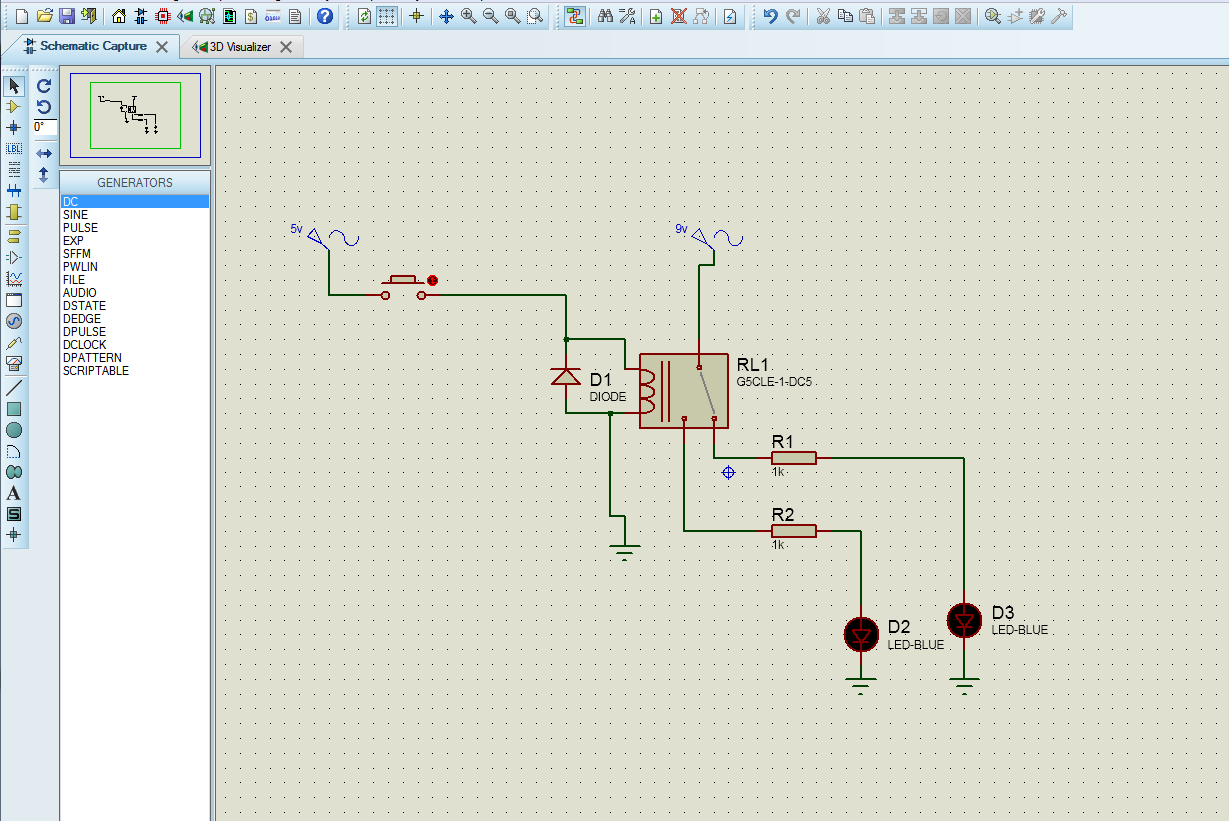Go to the Home page icon
Image resolution: width=1229 pixels, height=821 pixels.
point(119,16)
